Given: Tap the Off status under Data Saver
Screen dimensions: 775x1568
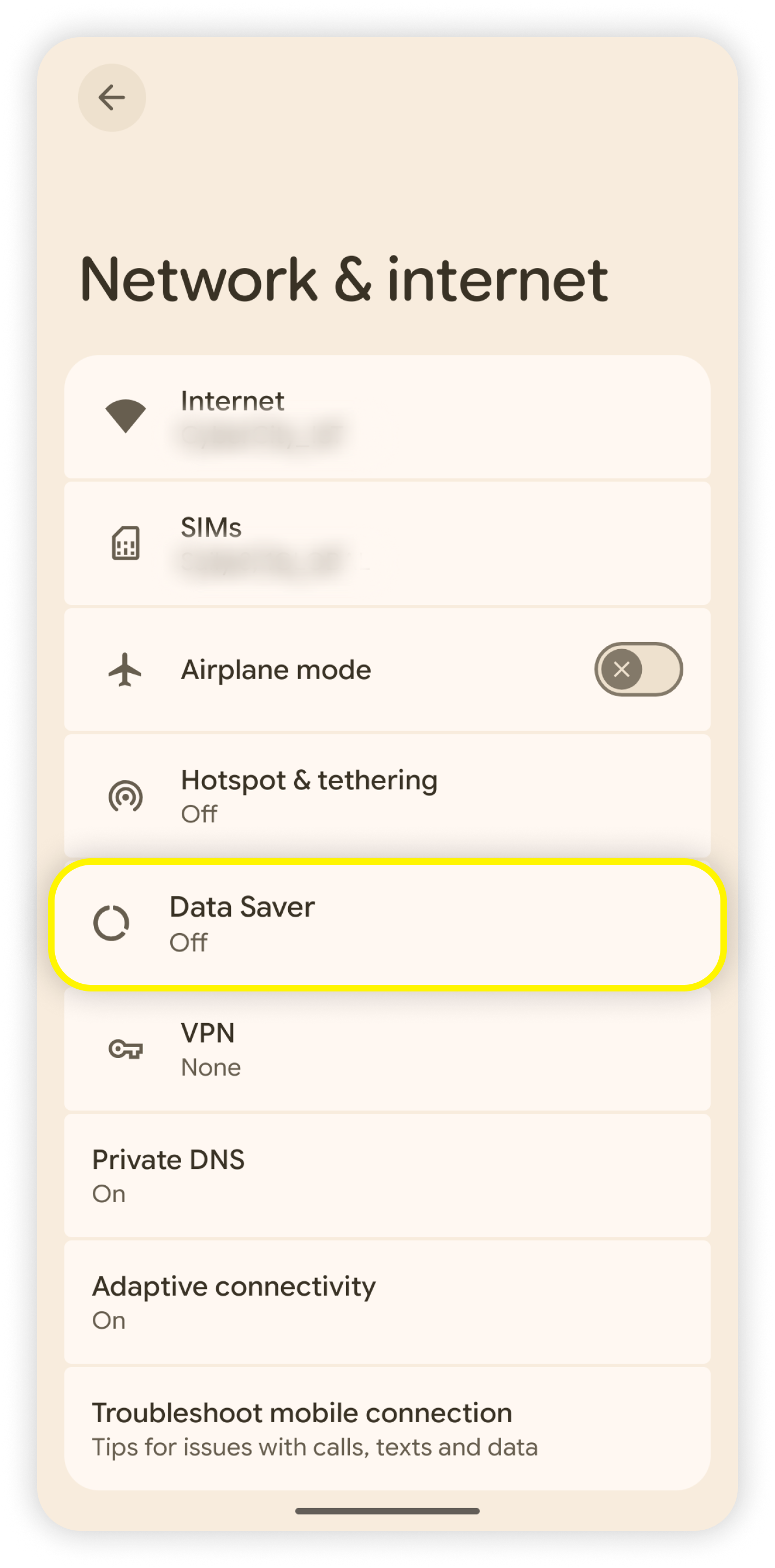Looking at the screenshot, I should [189, 942].
